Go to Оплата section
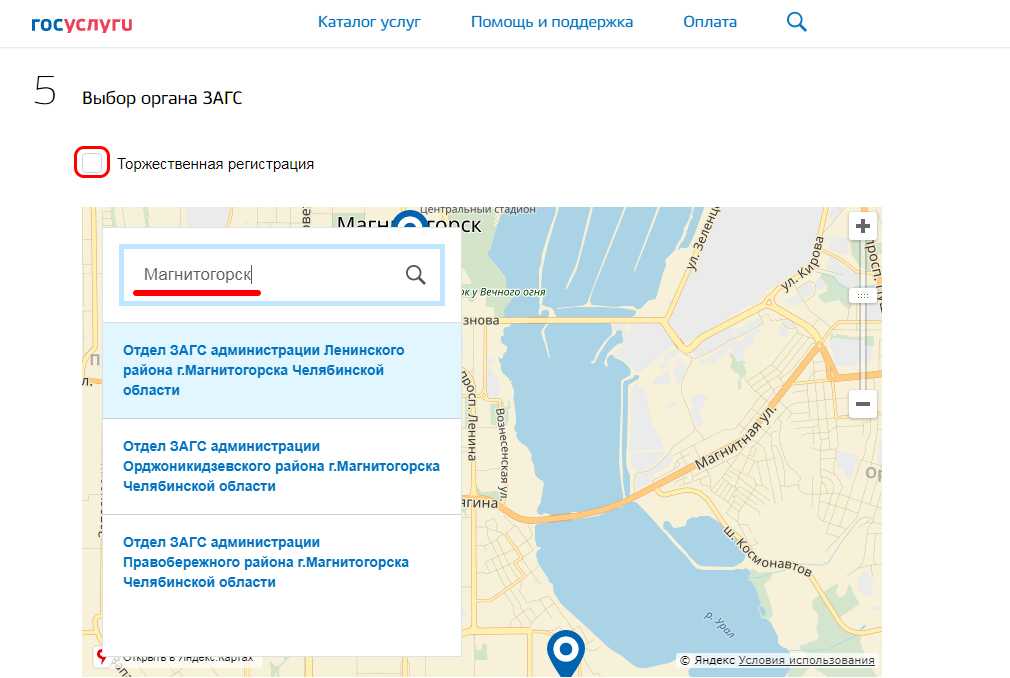 710,22
